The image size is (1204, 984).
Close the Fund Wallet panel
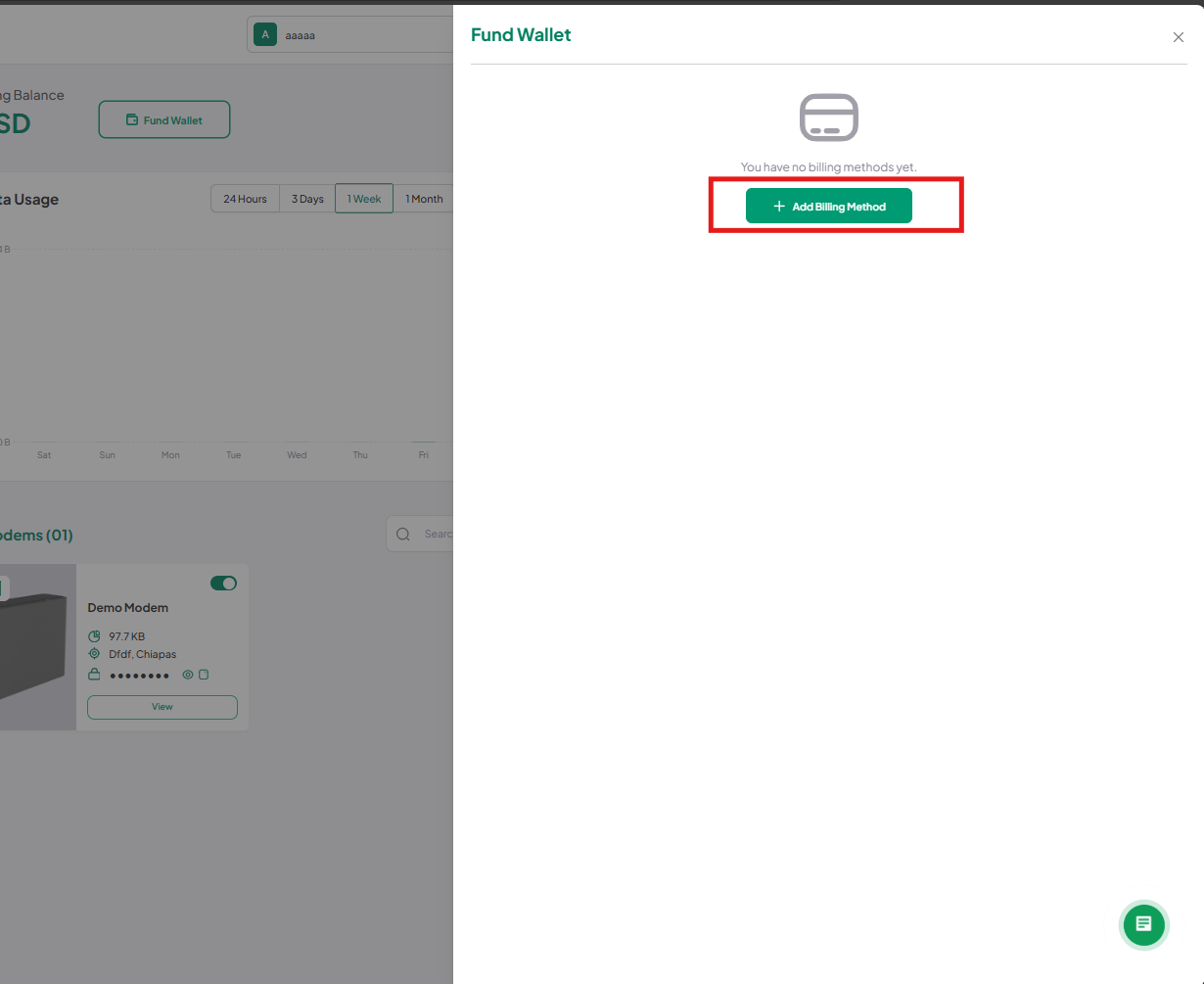tap(1179, 37)
